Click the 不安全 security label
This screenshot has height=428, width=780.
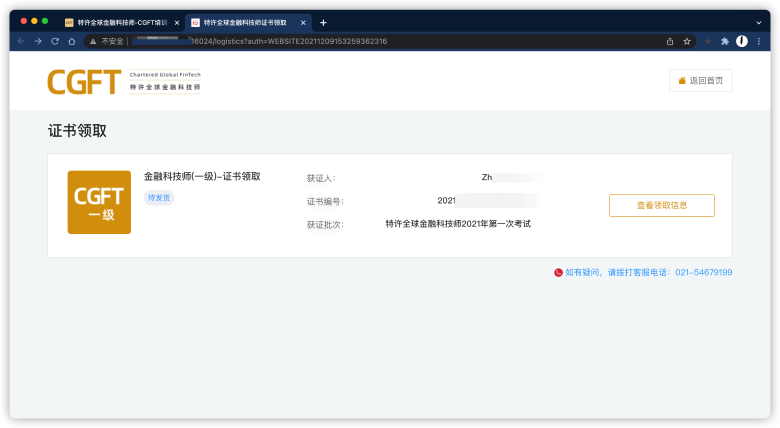(112, 41)
